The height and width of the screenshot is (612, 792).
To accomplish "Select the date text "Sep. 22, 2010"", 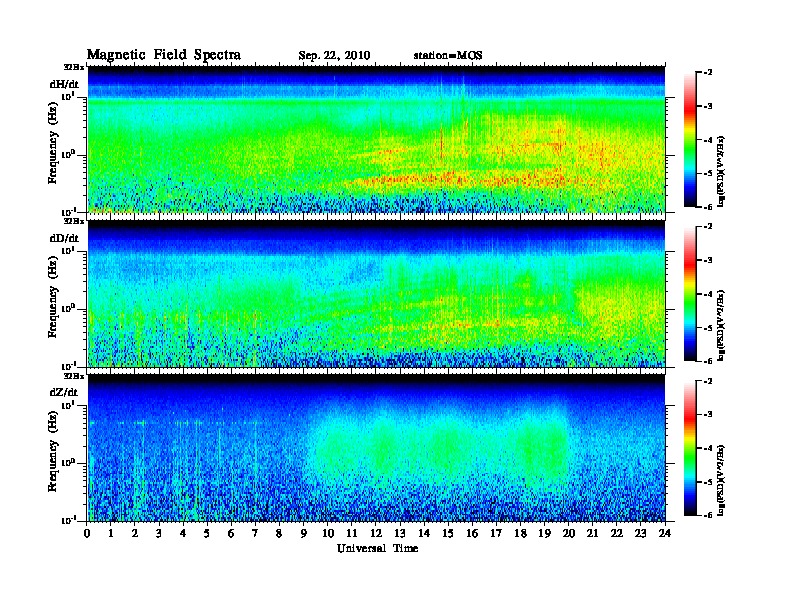I will coord(334,56).
